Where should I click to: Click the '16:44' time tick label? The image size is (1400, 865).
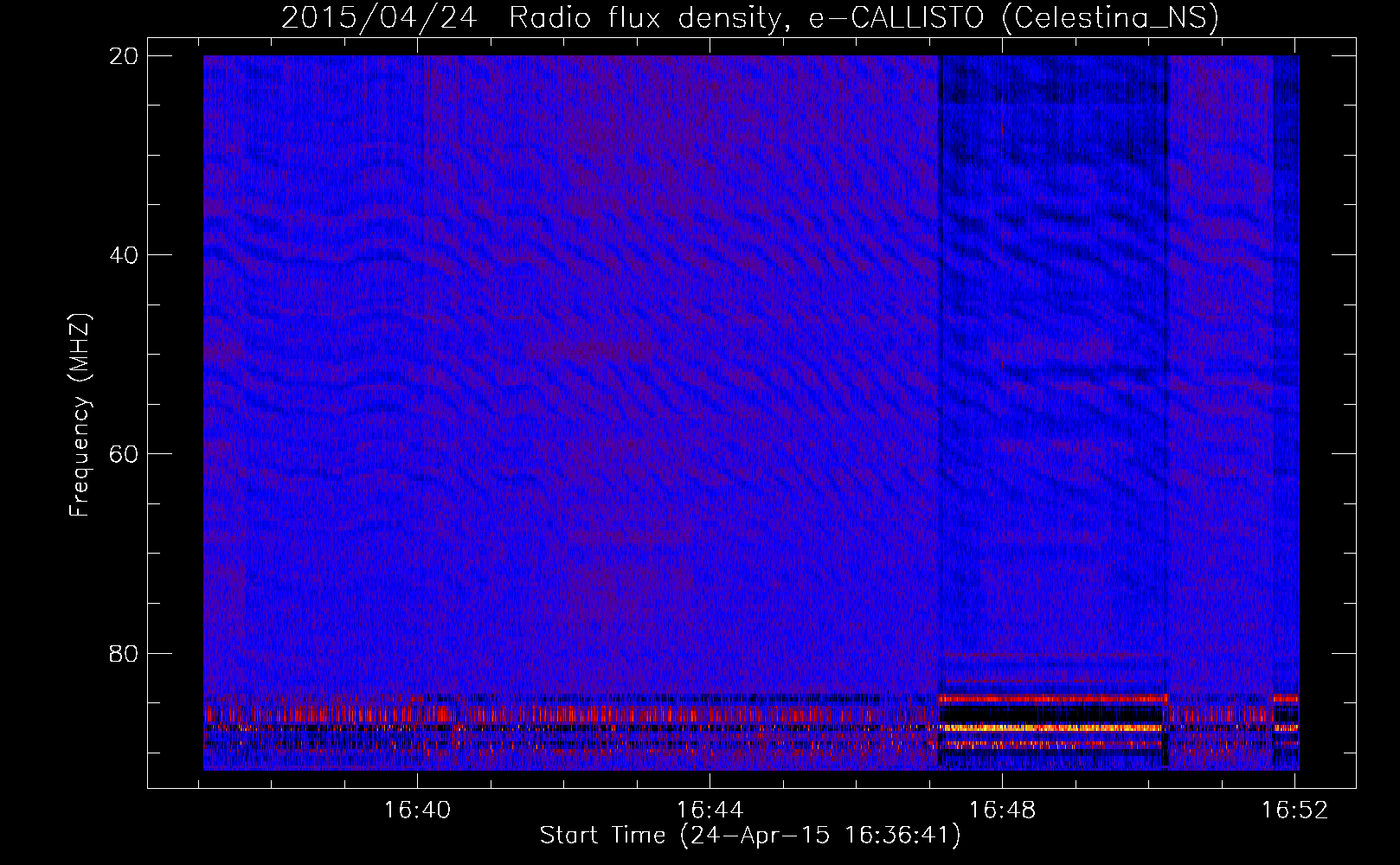pyautogui.click(x=710, y=811)
